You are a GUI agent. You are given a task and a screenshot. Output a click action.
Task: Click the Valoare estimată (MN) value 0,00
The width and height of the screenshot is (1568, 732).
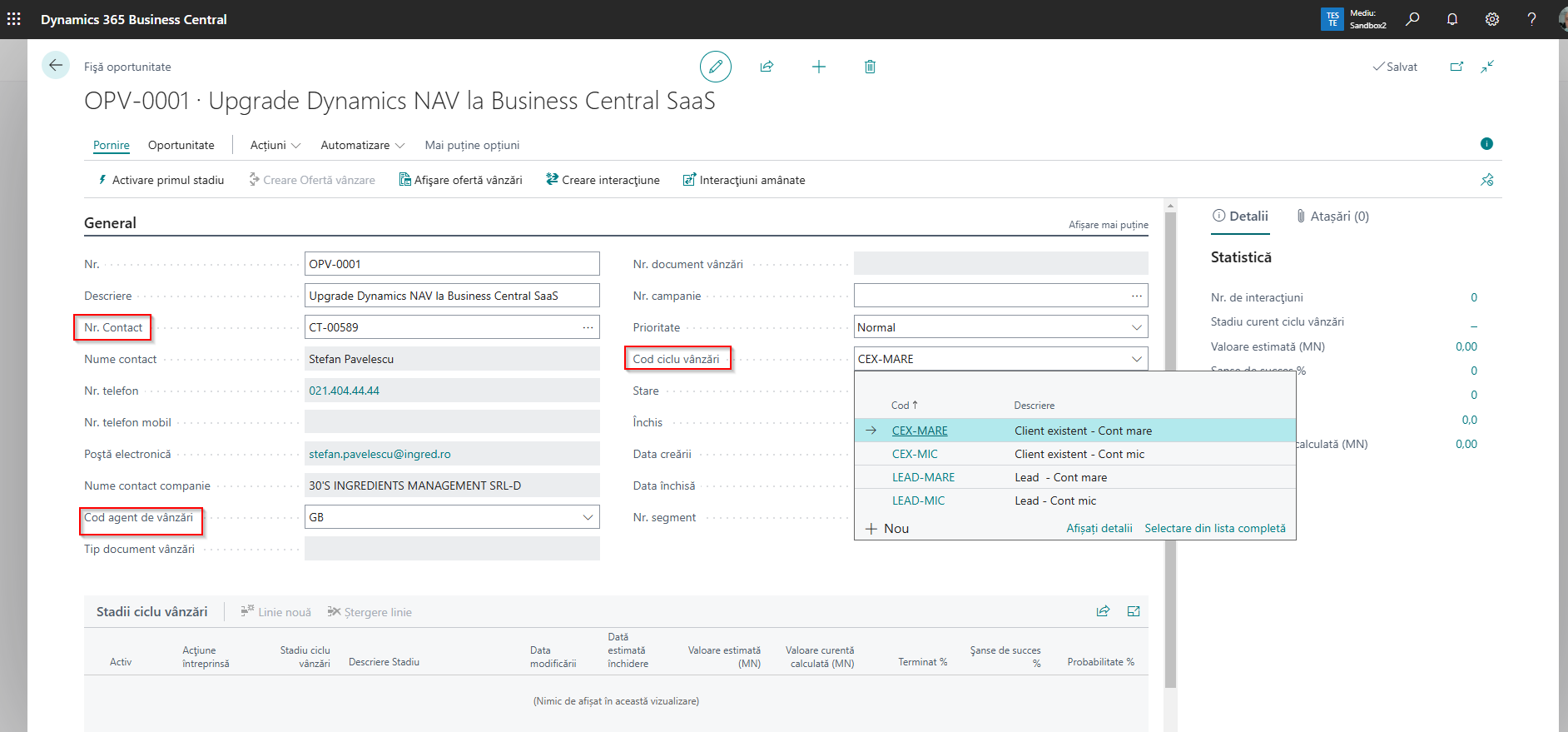(1466, 346)
